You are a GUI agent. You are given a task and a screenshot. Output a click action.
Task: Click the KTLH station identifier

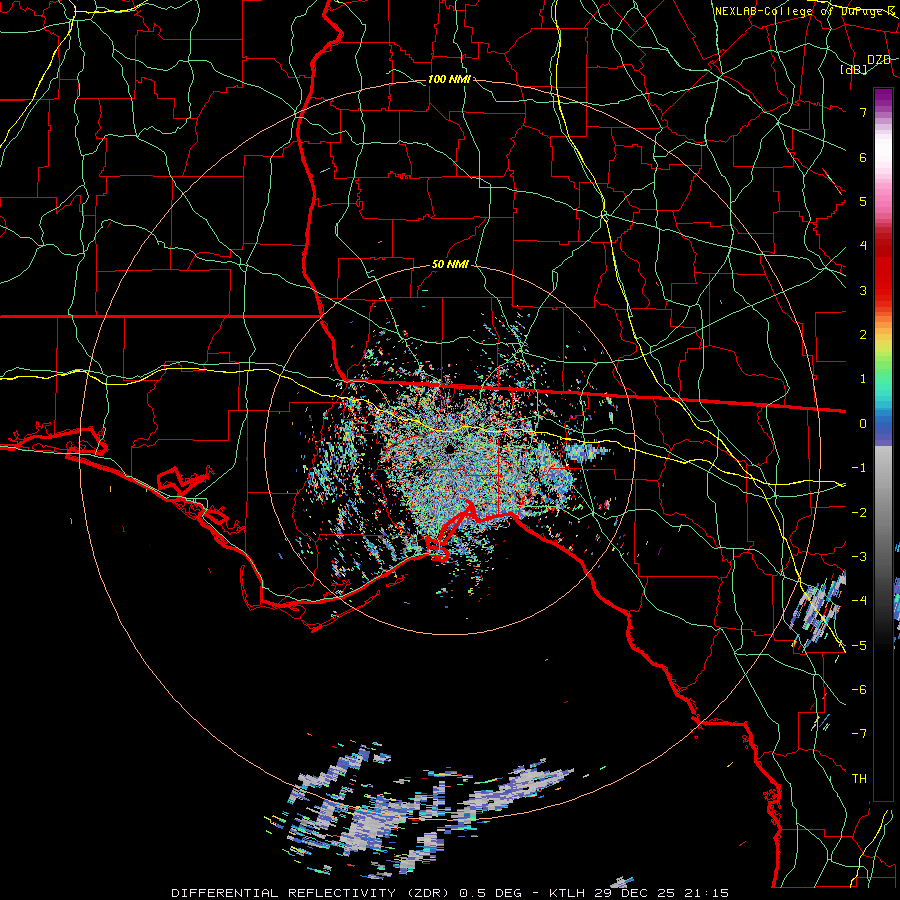click(568, 893)
